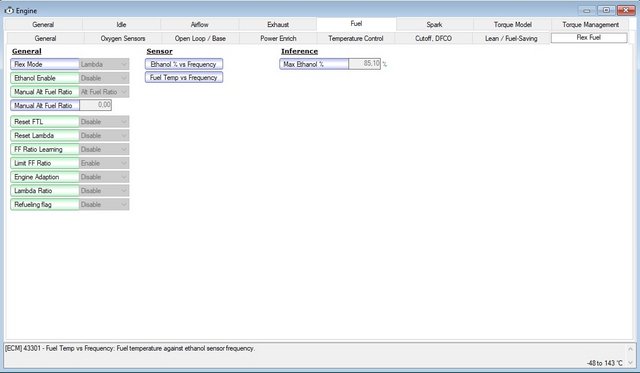Select the Open Loop / Base sub-tab

coord(200,38)
